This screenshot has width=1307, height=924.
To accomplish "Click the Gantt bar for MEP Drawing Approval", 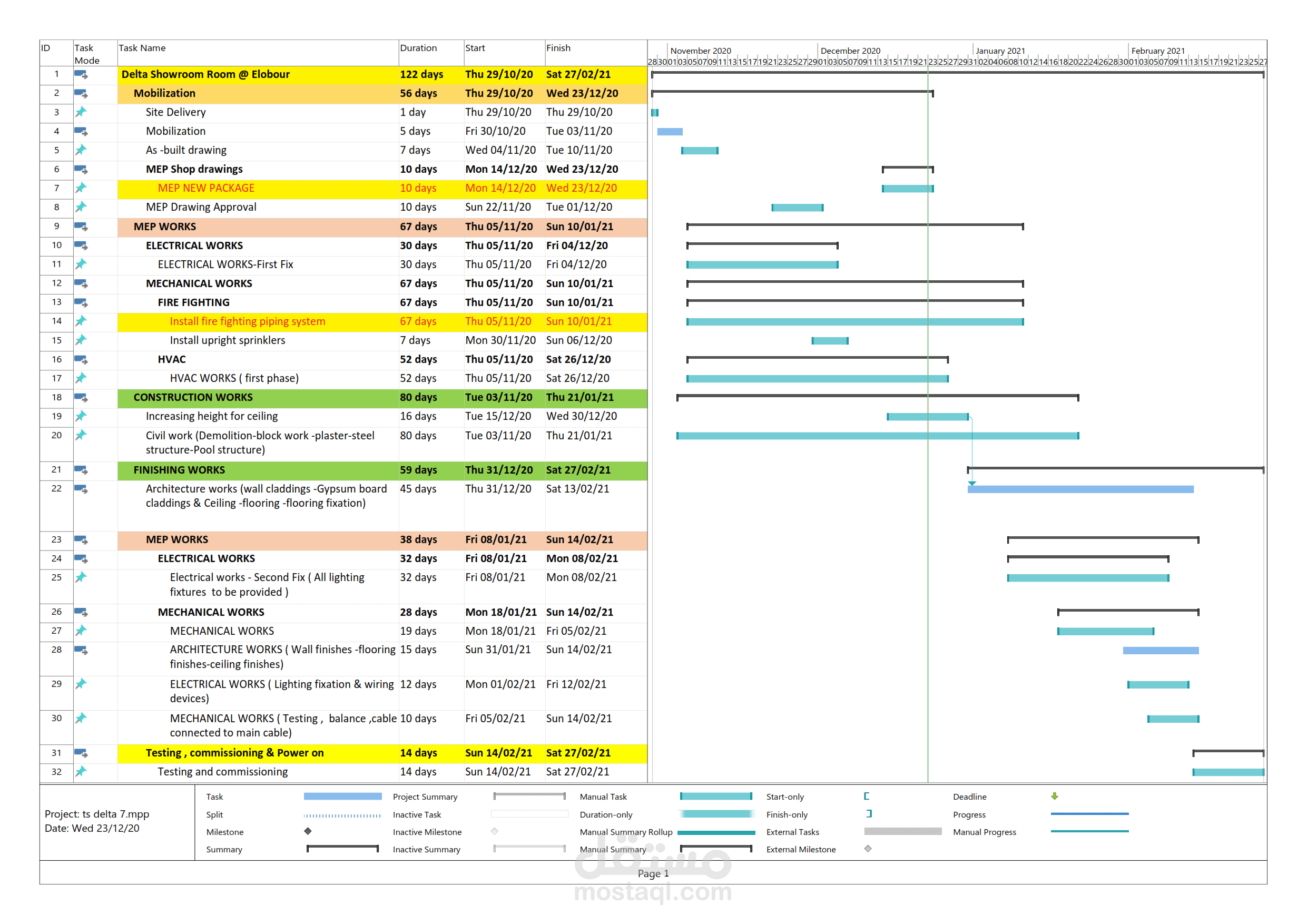I will (797, 208).
